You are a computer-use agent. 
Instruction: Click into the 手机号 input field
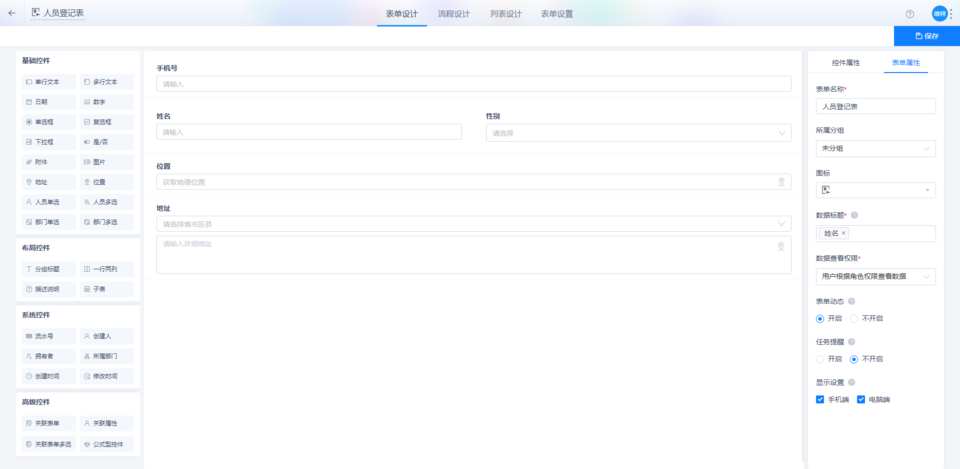[x=474, y=84]
